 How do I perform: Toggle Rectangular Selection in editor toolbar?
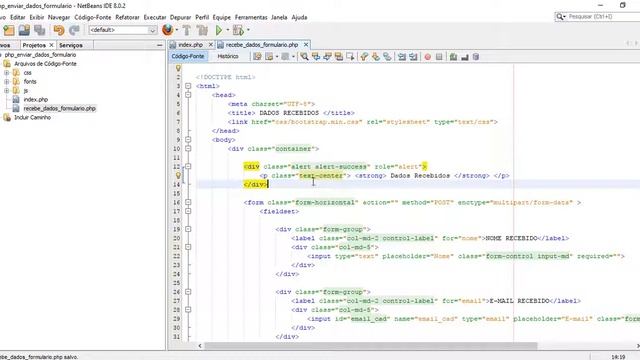(350, 57)
